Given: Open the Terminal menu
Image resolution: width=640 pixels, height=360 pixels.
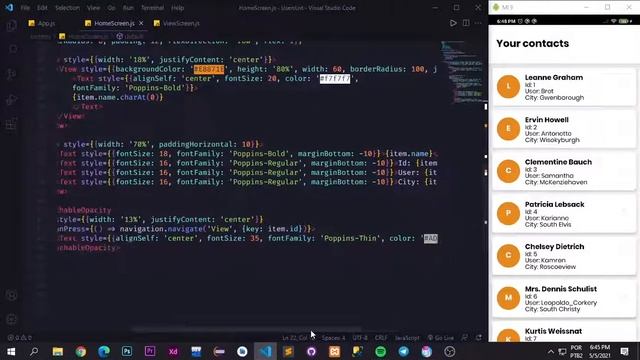Looking at the screenshot, I should (152, 8).
